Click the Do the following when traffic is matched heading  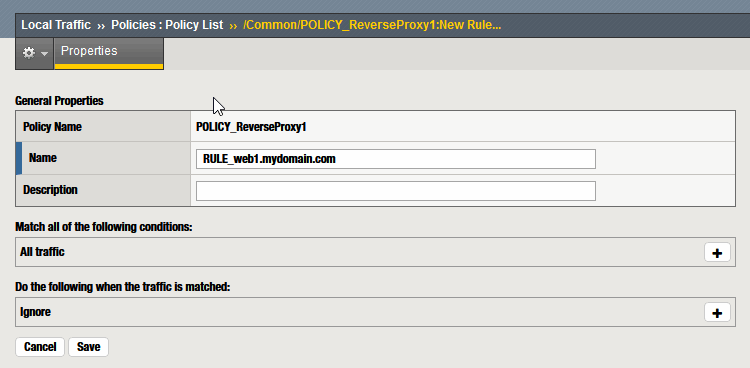[x=123, y=287]
